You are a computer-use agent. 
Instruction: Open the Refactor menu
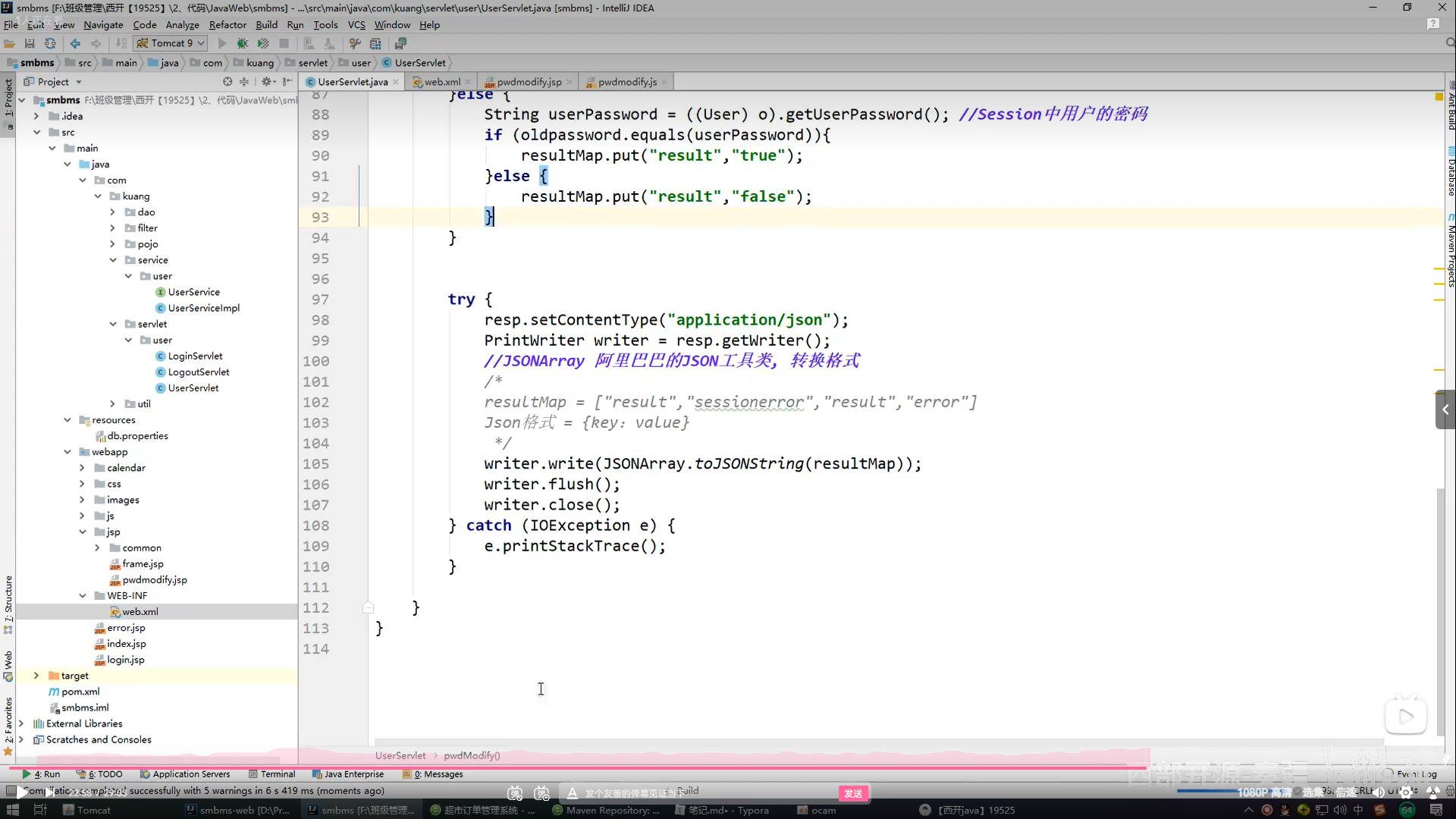(227, 24)
